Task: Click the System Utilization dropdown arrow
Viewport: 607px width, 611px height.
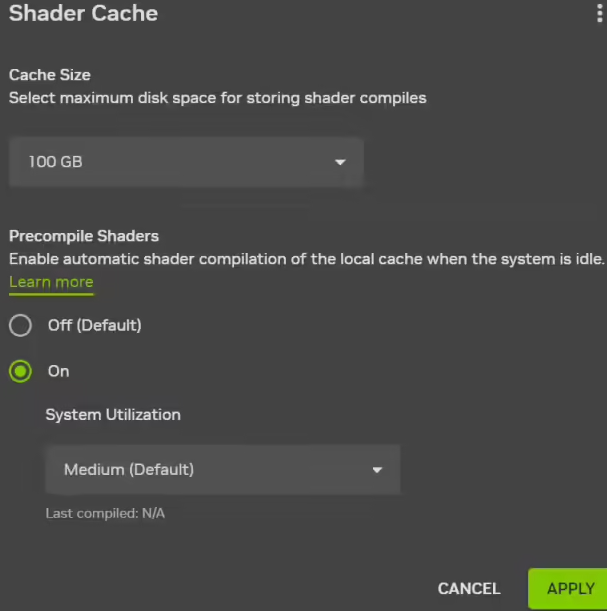Action: (x=377, y=470)
